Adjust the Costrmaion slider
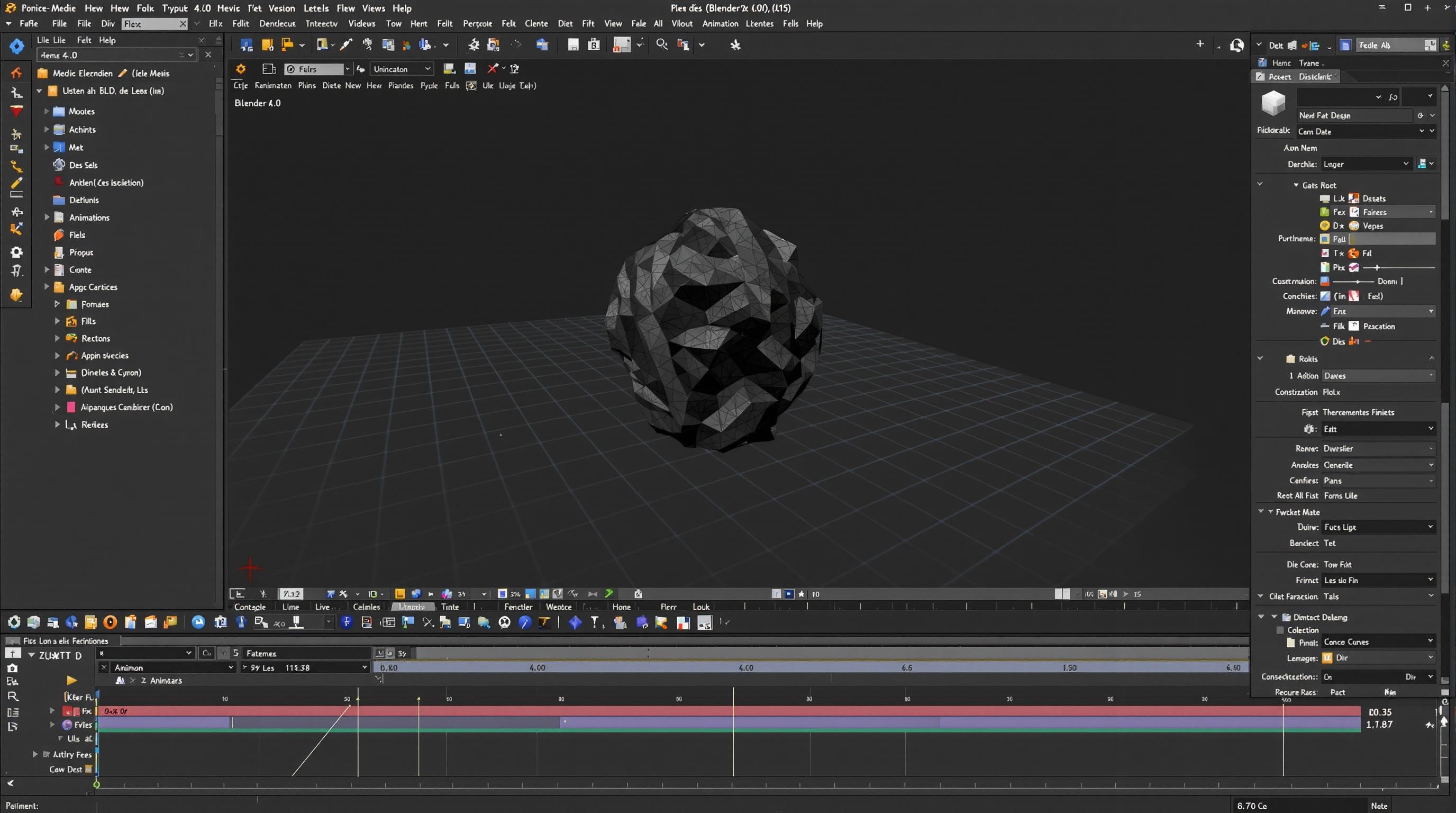The width and height of the screenshot is (1456, 813). pos(1353,282)
